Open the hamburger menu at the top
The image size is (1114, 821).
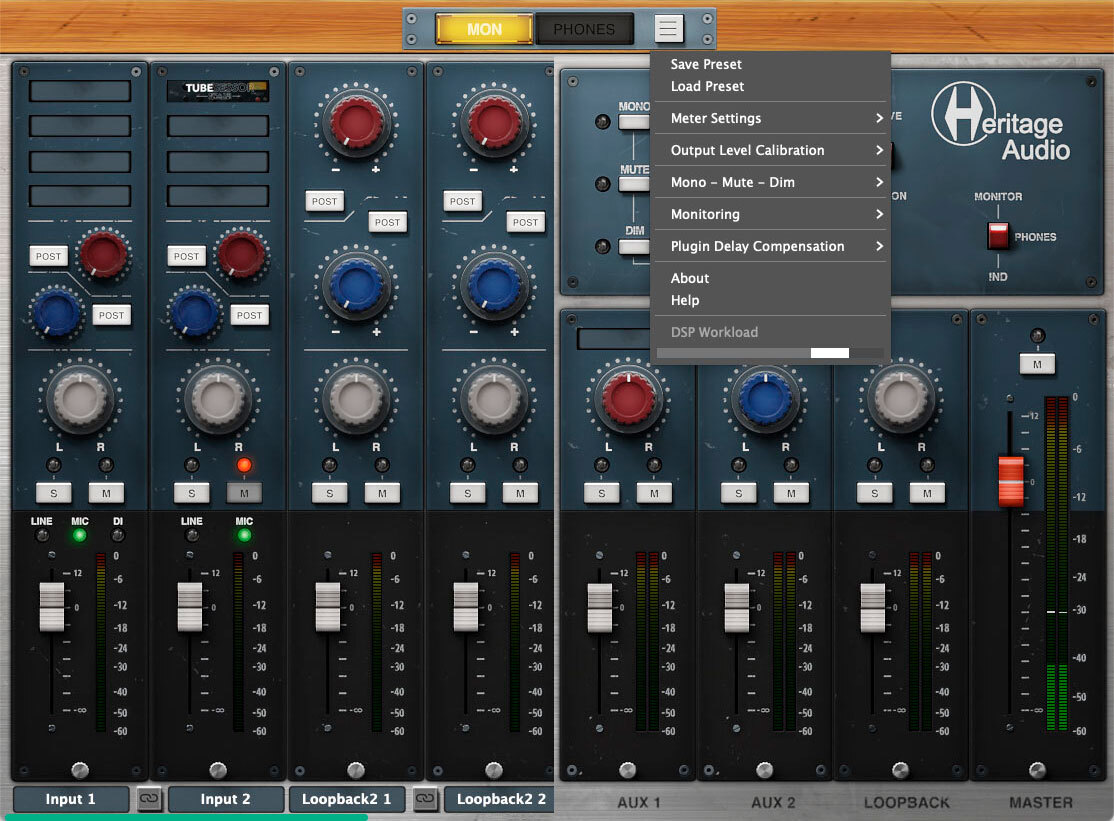coord(667,28)
